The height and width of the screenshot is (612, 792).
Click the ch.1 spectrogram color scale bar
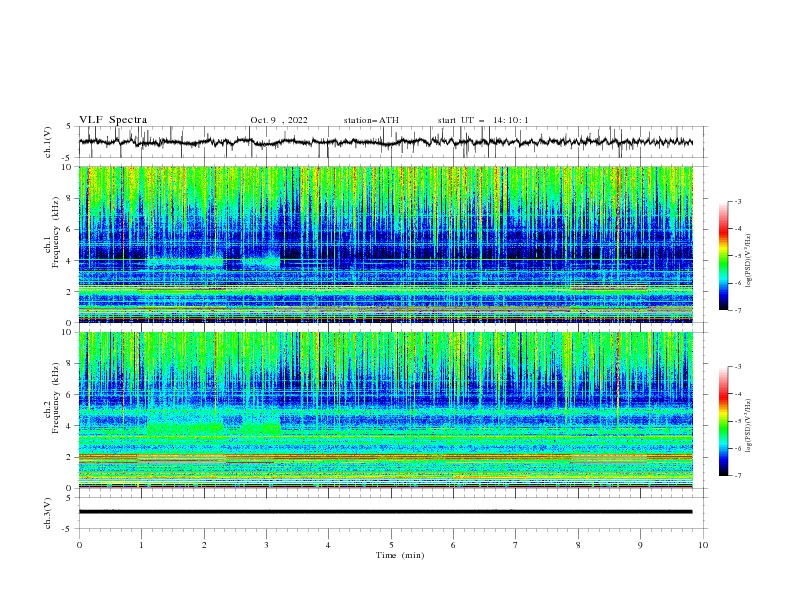point(723,256)
